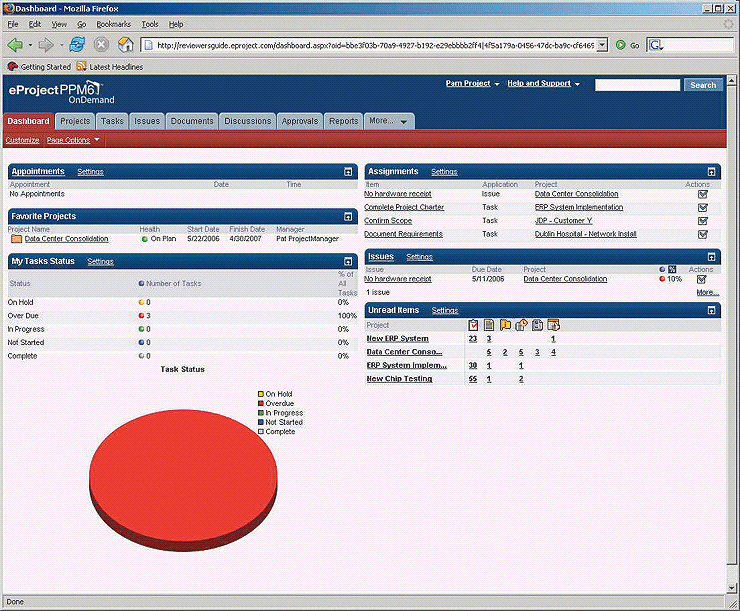
Task: Click the clipboard column icon in Unread Items
Action: tap(537, 325)
